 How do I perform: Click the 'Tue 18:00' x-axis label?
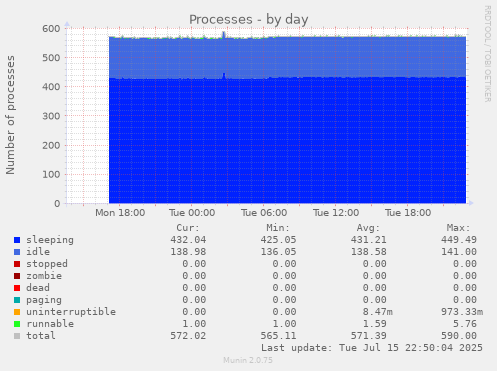pyautogui.click(x=408, y=213)
